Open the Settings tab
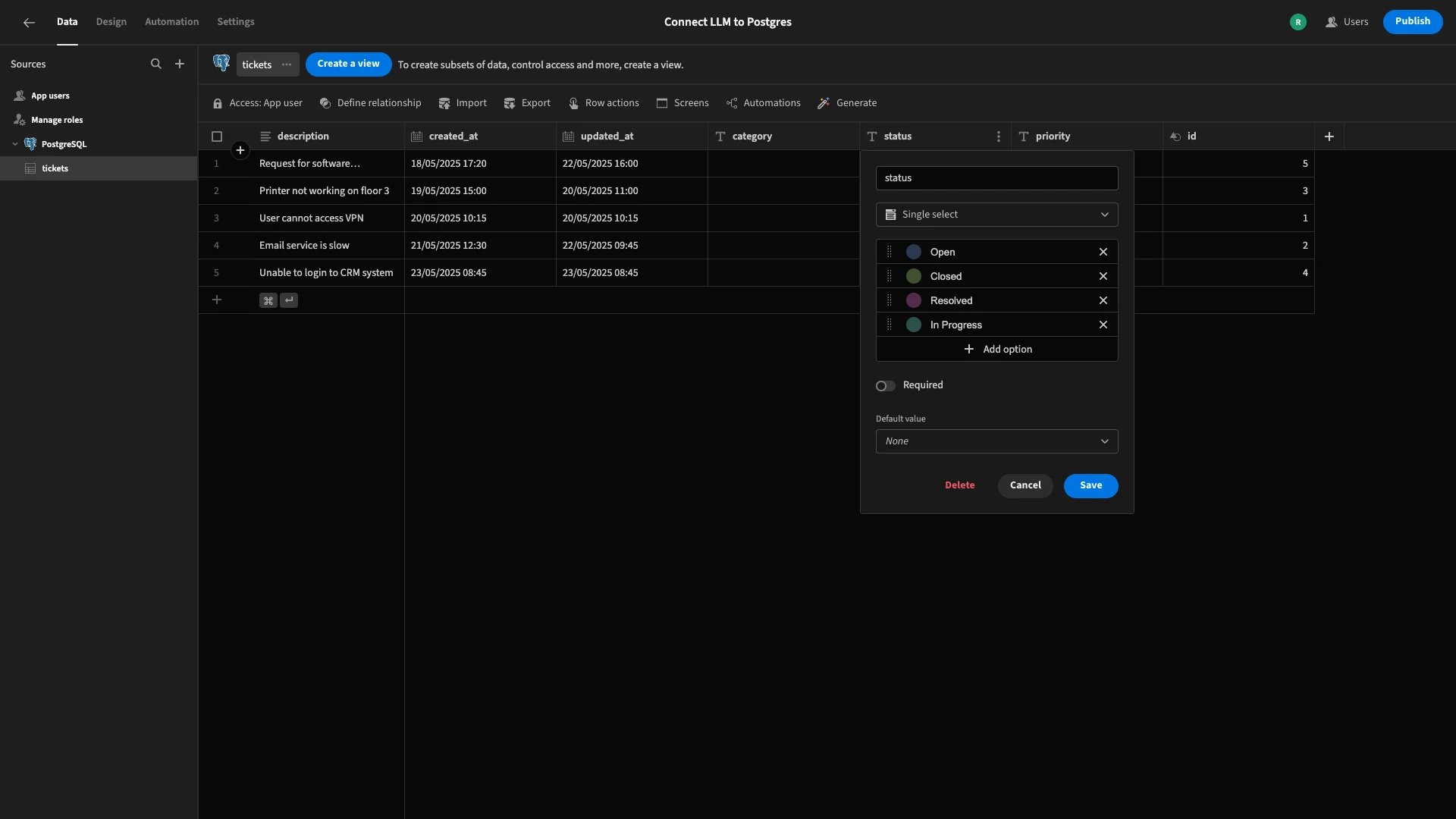Screen dimensions: 1456x819 236,22
